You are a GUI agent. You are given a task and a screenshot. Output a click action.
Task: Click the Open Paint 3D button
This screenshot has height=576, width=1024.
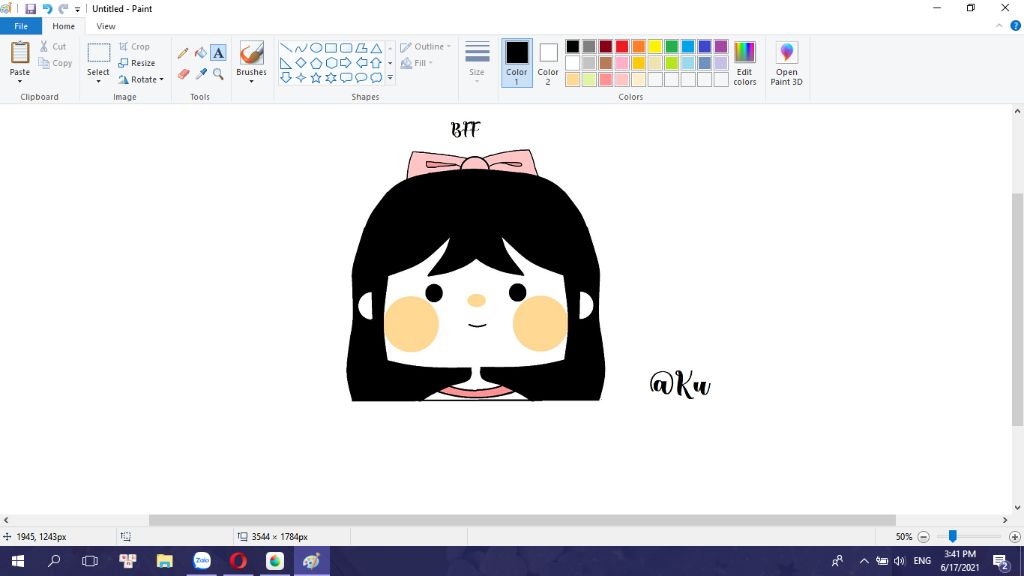pyautogui.click(x=786, y=63)
